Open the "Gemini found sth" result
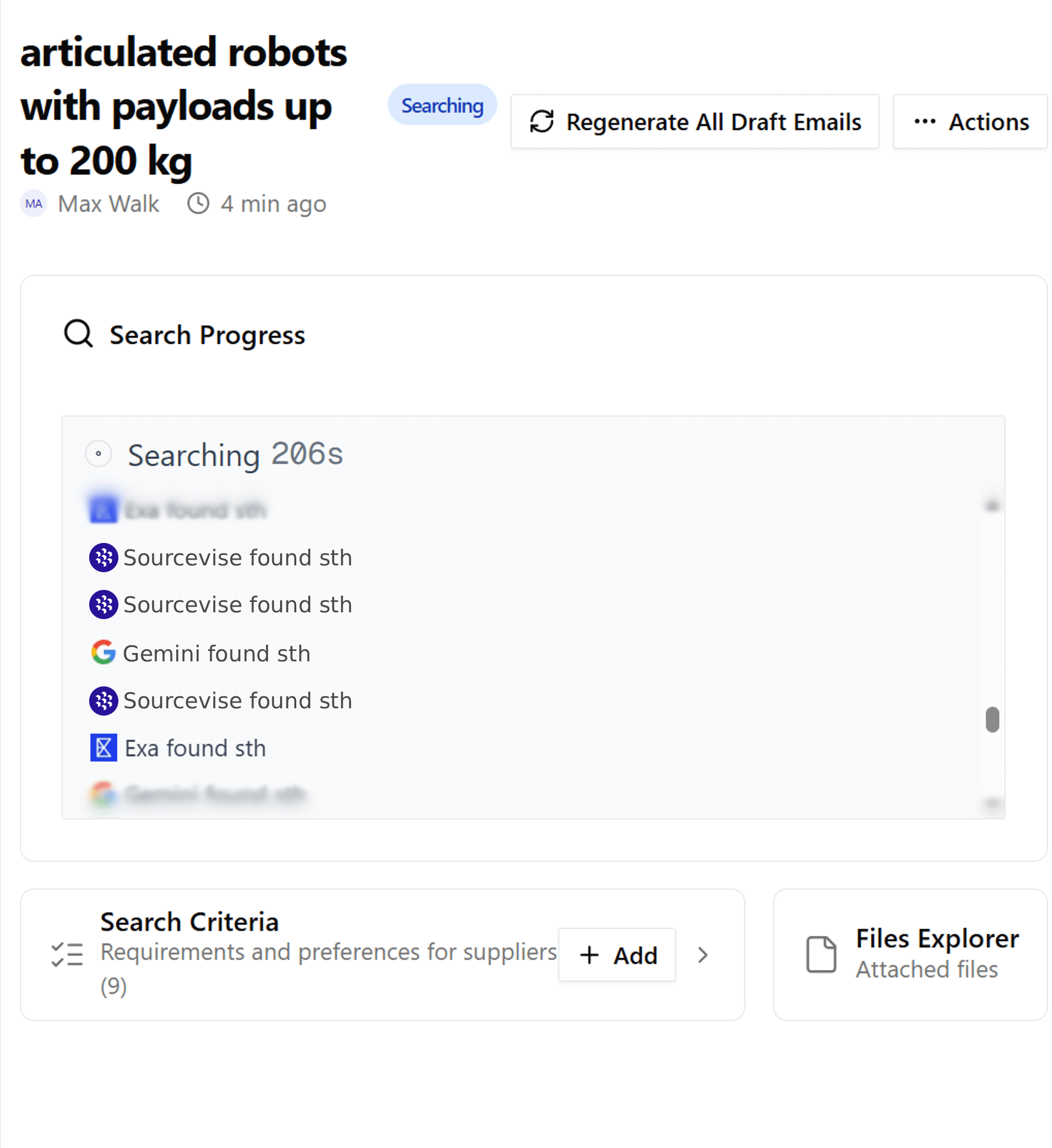The height and width of the screenshot is (1148, 1052). tap(216, 653)
